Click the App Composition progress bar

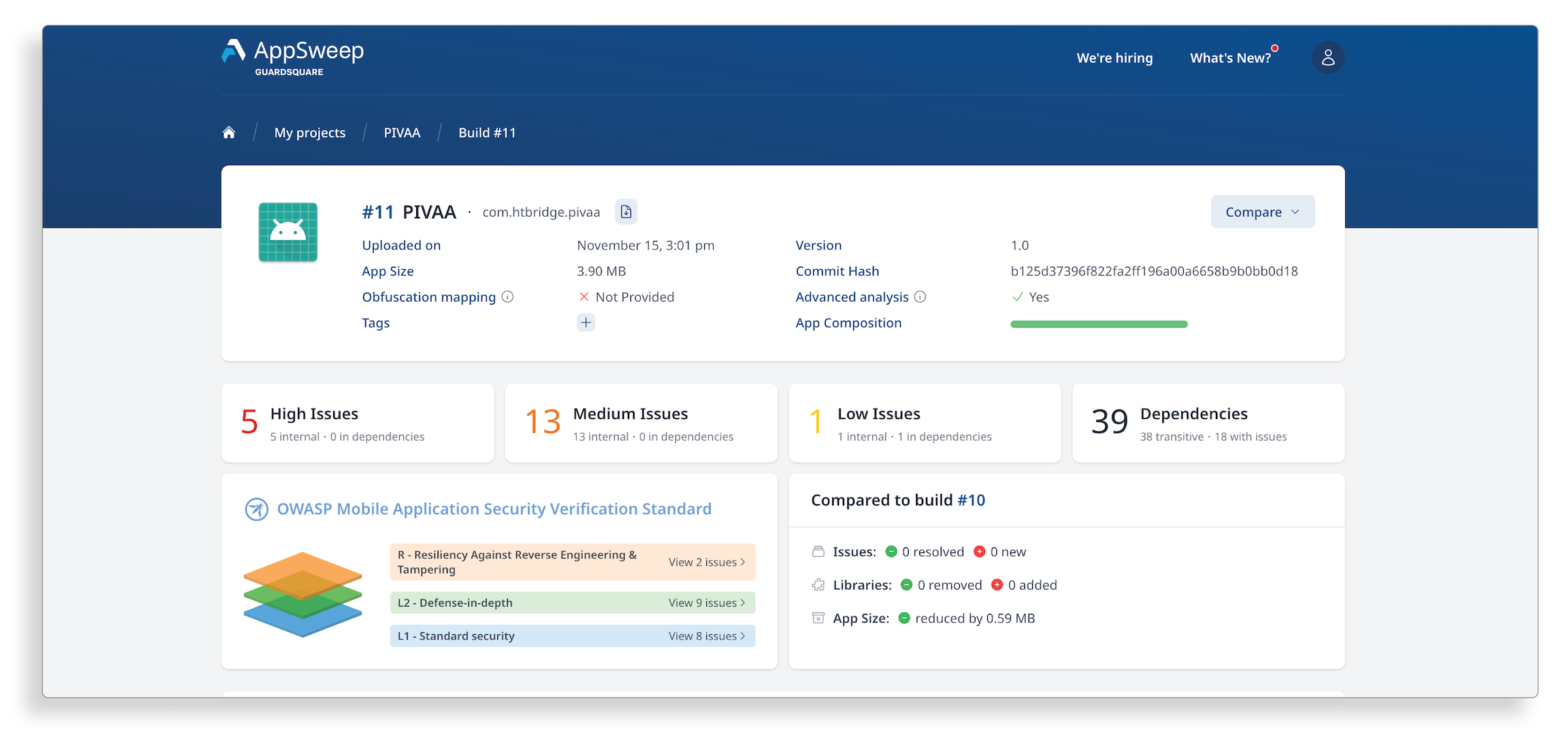[x=1098, y=323]
